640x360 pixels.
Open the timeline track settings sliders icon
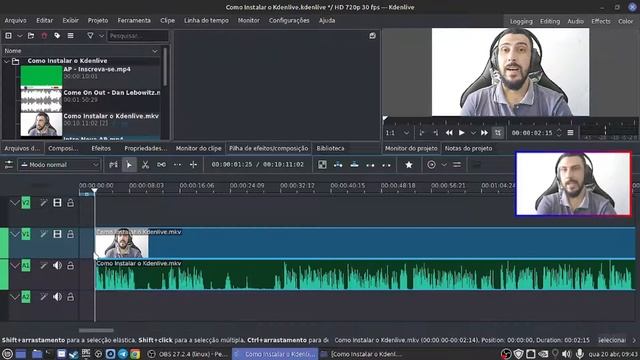9,164
